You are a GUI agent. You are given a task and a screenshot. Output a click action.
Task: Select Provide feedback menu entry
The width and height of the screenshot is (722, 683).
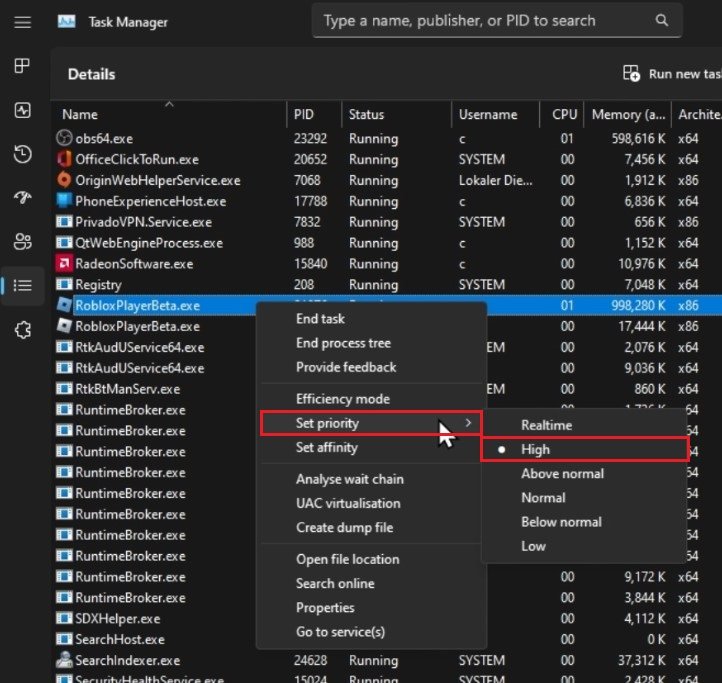pos(371,367)
